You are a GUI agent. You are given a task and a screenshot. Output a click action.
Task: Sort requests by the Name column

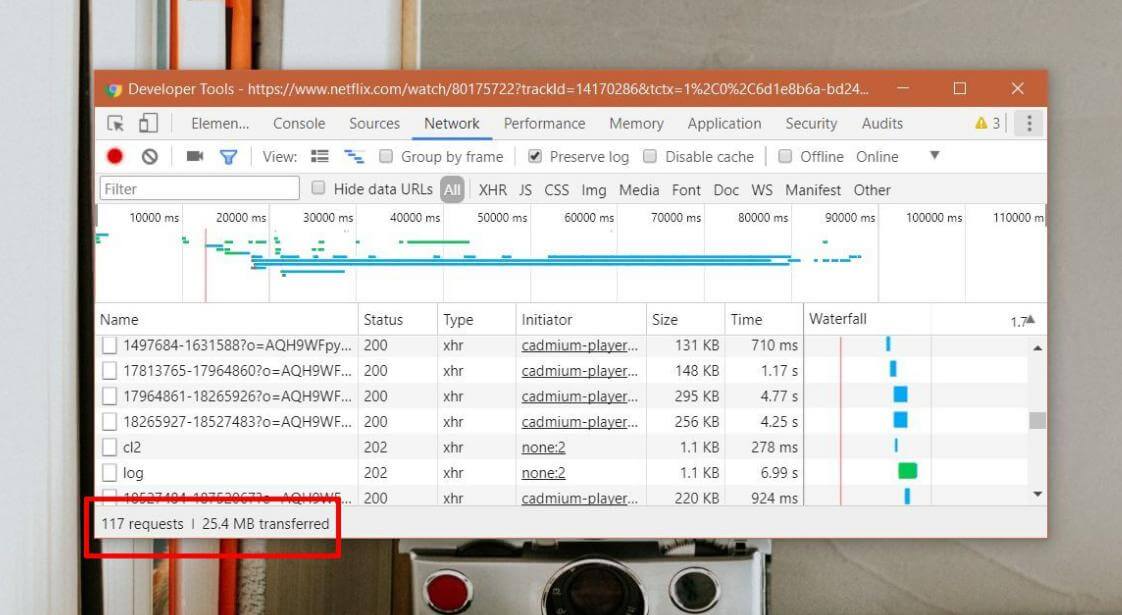tap(226, 319)
